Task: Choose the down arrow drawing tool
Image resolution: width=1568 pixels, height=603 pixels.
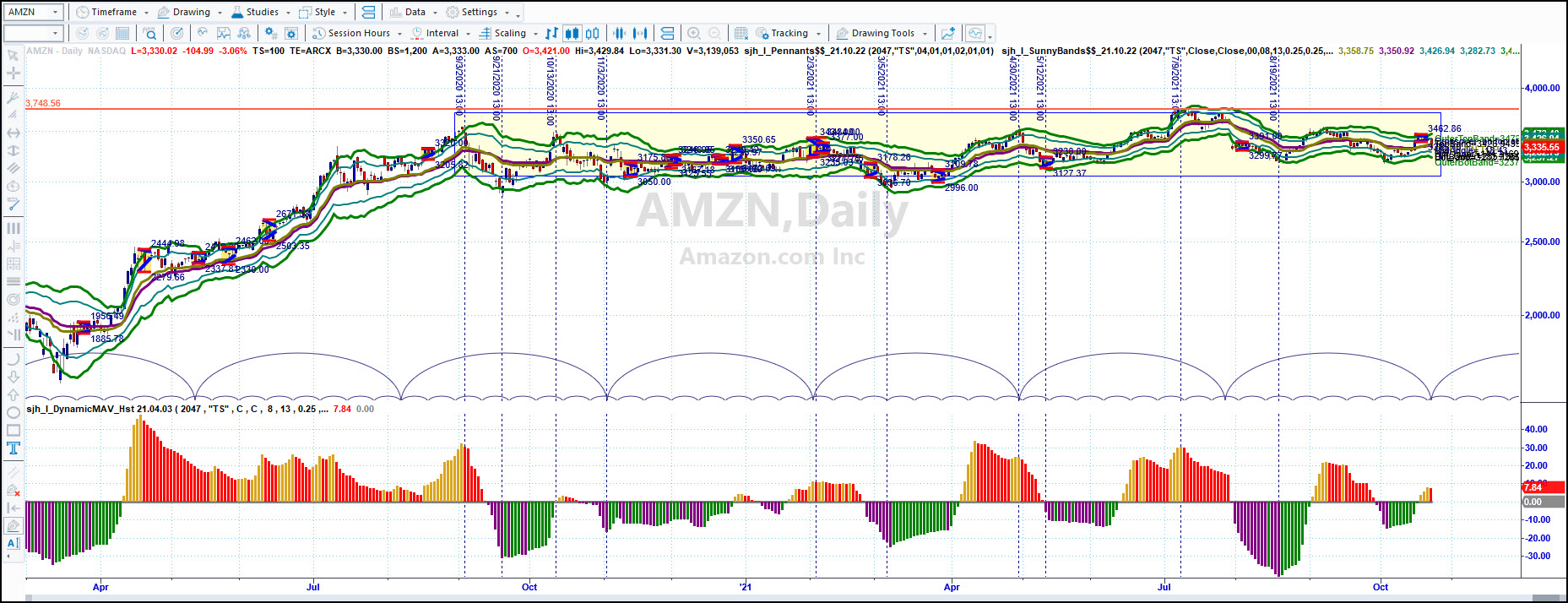Action: 13,377
